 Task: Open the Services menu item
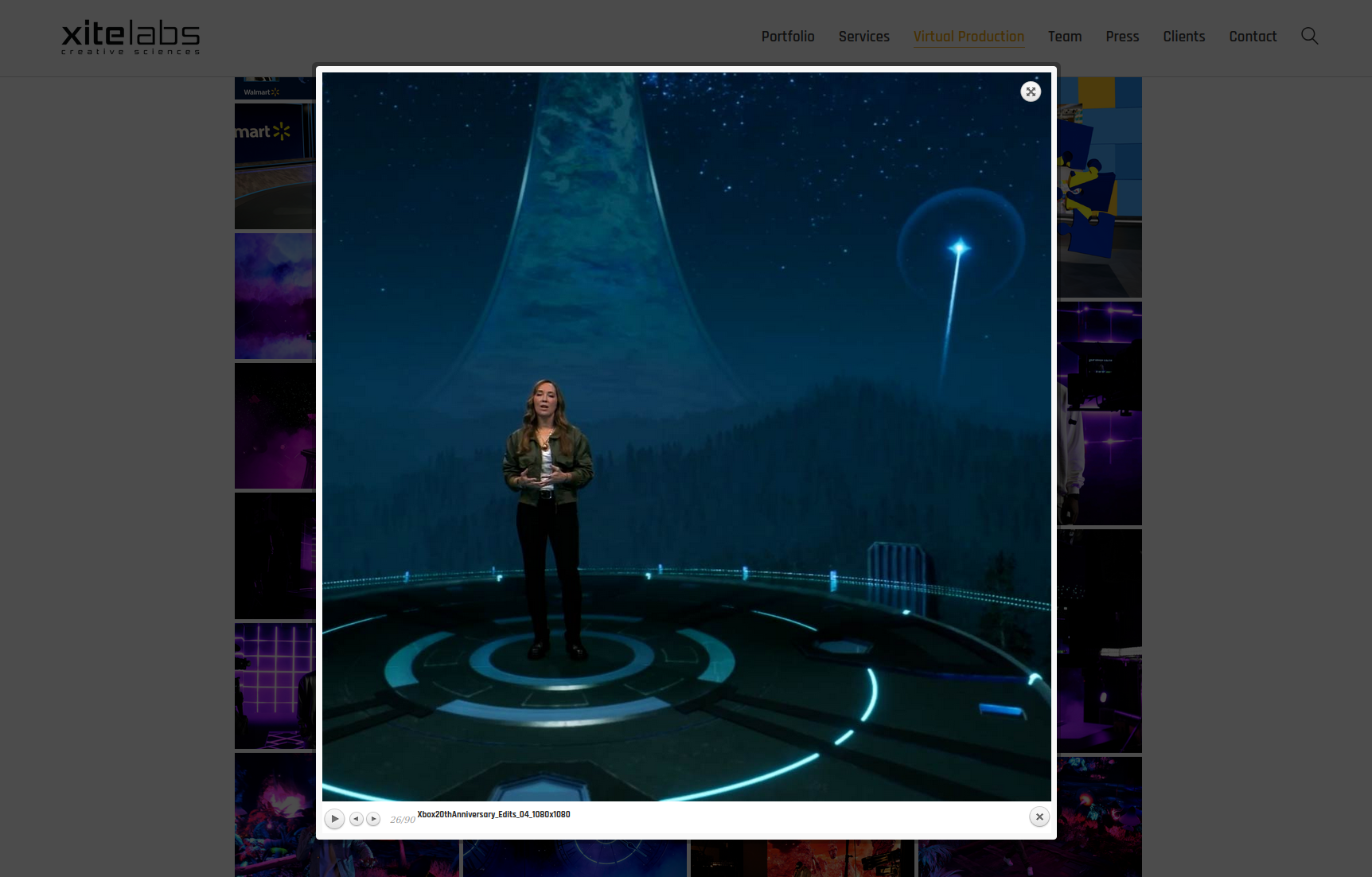(863, 37)
